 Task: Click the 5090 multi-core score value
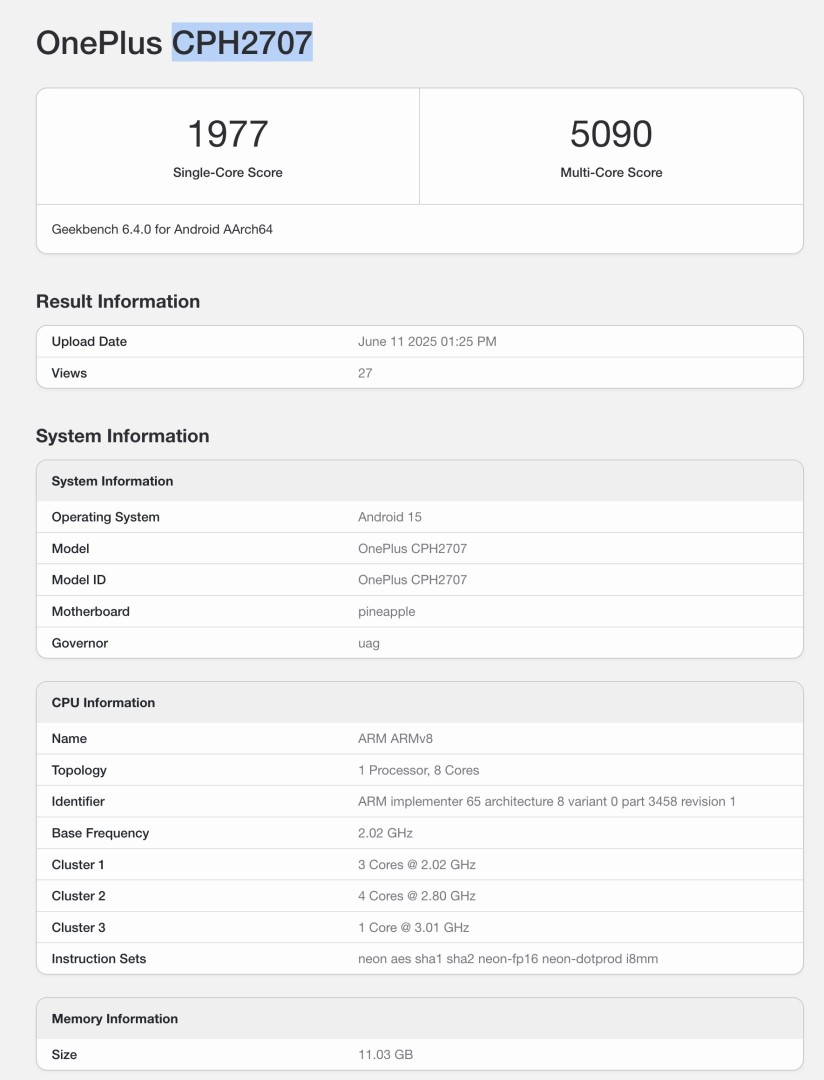611,134
